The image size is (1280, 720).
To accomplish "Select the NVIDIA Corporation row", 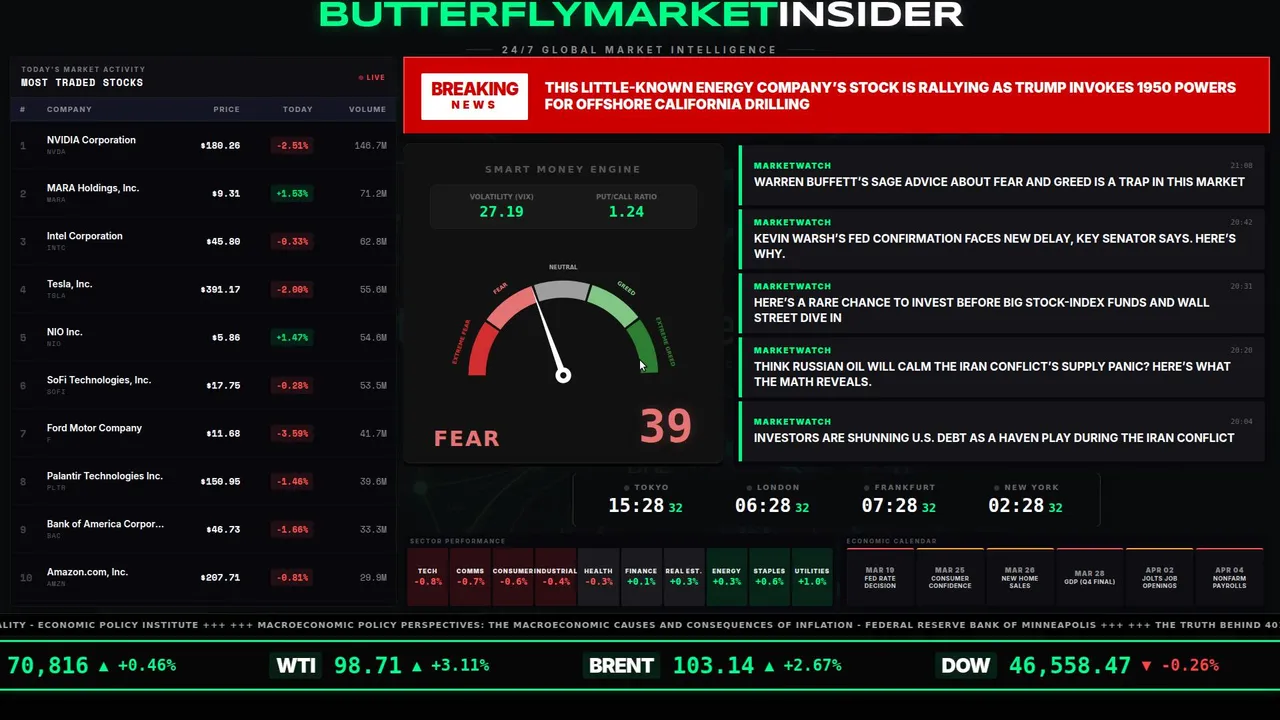I will click(x=203, y=145).
